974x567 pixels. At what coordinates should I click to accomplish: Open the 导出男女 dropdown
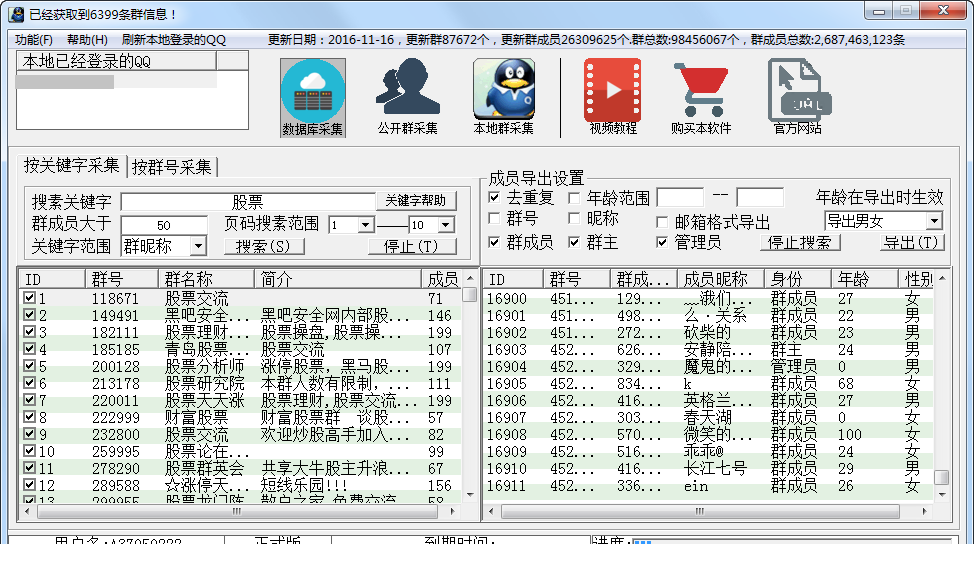pos(934,221)
